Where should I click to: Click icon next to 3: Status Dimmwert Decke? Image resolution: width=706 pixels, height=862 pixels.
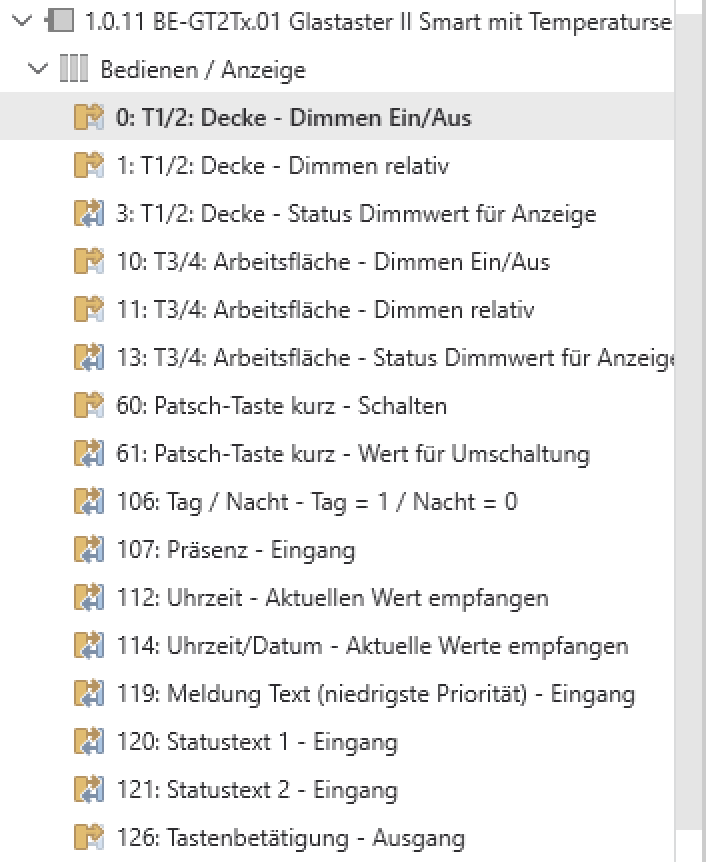tap(89, 214)
